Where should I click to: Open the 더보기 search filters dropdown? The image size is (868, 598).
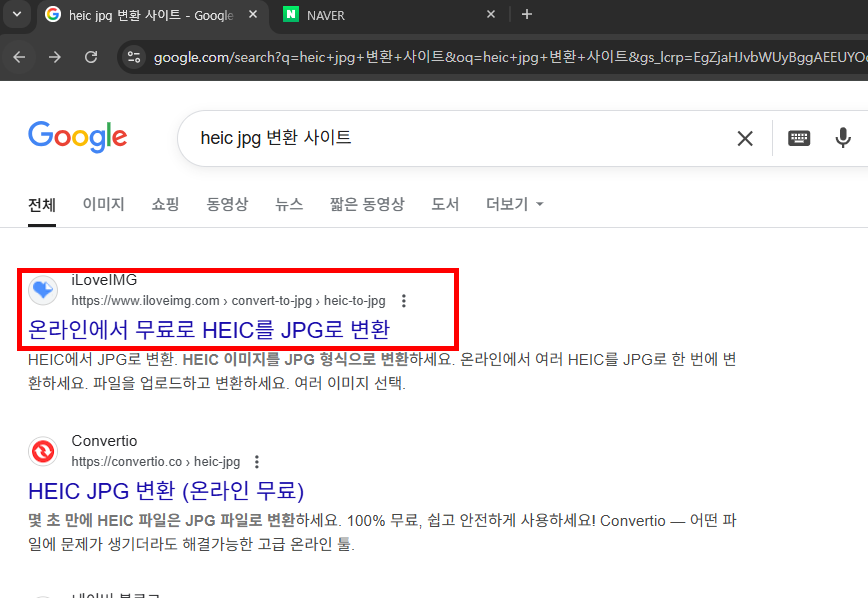[508, 204]
